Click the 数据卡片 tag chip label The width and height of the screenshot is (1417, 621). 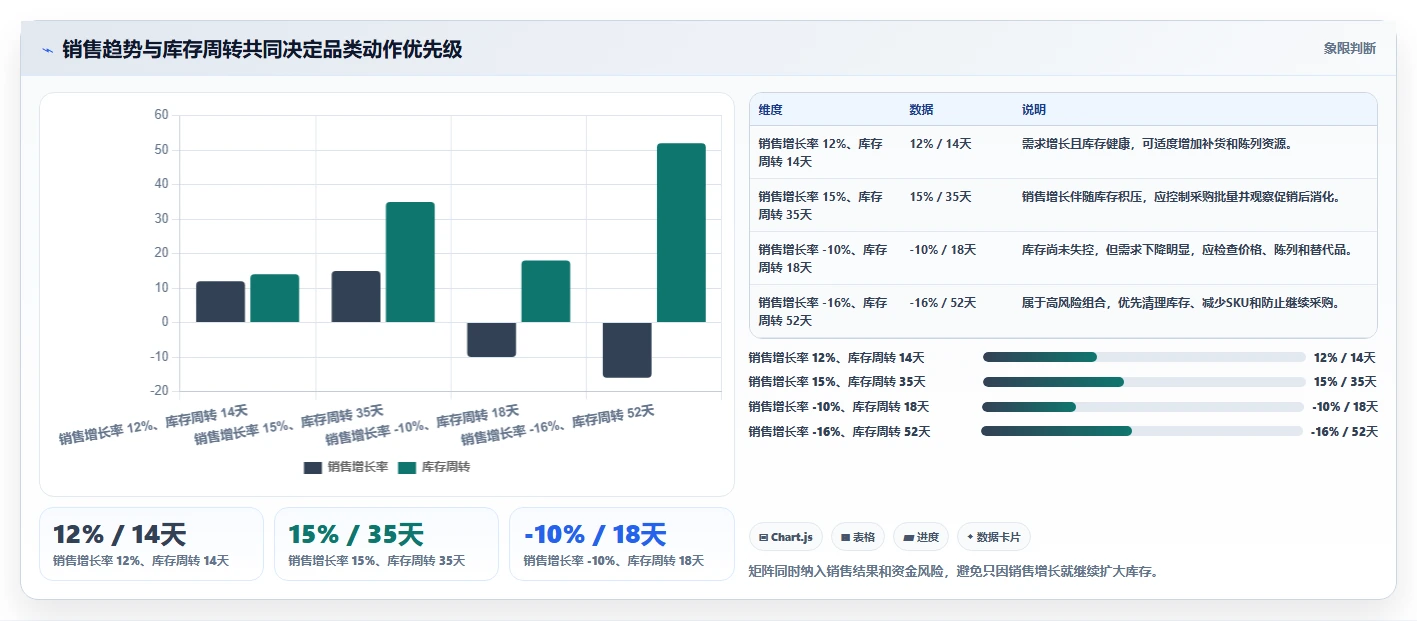(999, 537)
